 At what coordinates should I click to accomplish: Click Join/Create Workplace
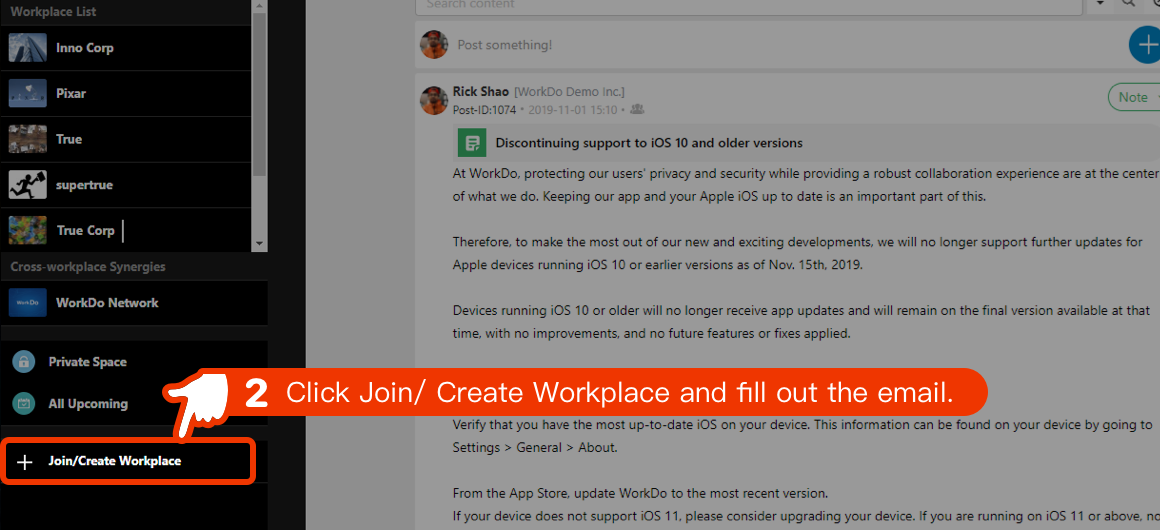coord(129,461)
